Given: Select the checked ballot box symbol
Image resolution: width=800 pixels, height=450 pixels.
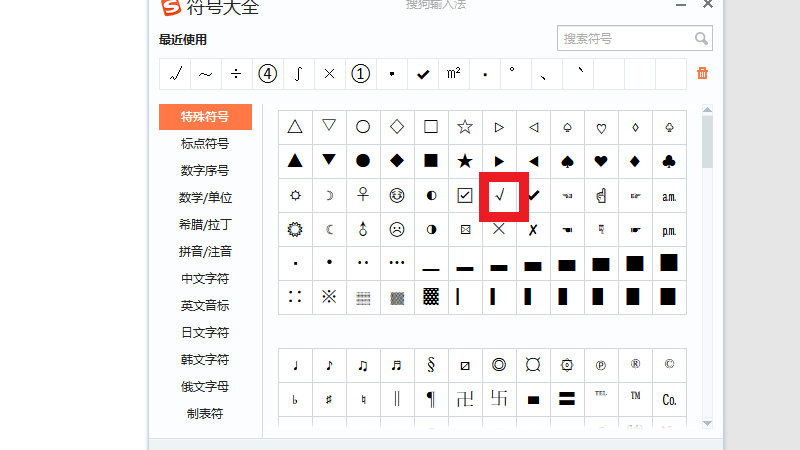Looking at the screenshot, I should [465, 195].
